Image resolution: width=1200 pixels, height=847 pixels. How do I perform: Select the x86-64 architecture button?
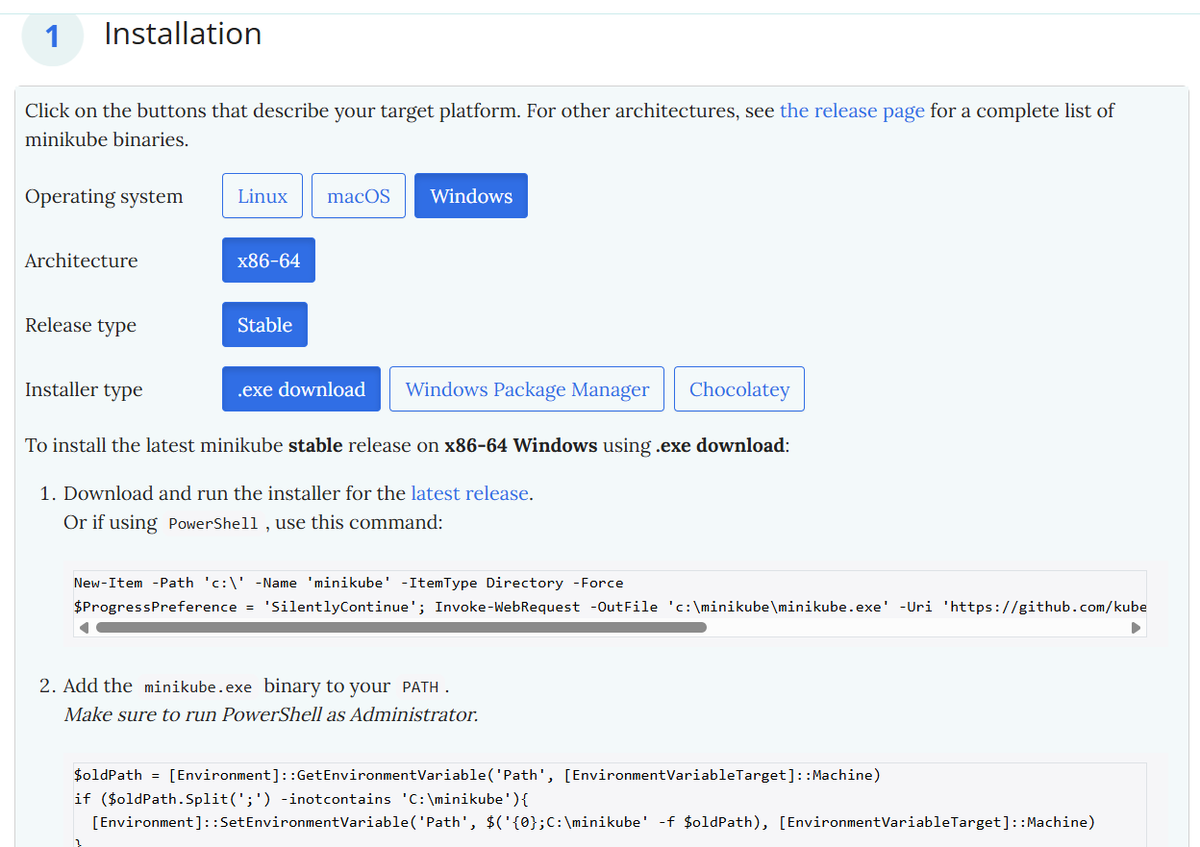(269, 260)
